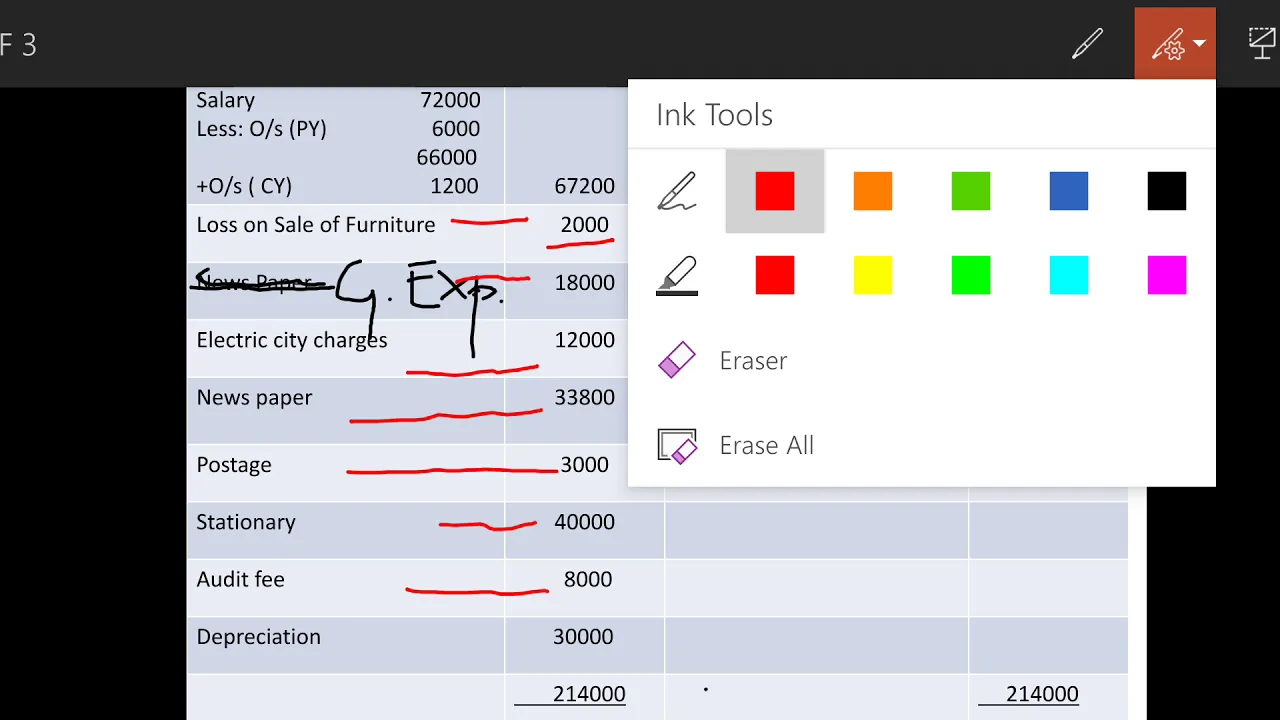1280x720 pixels.
Task: Click the 6000 value
Action: (x=455, y=129)
